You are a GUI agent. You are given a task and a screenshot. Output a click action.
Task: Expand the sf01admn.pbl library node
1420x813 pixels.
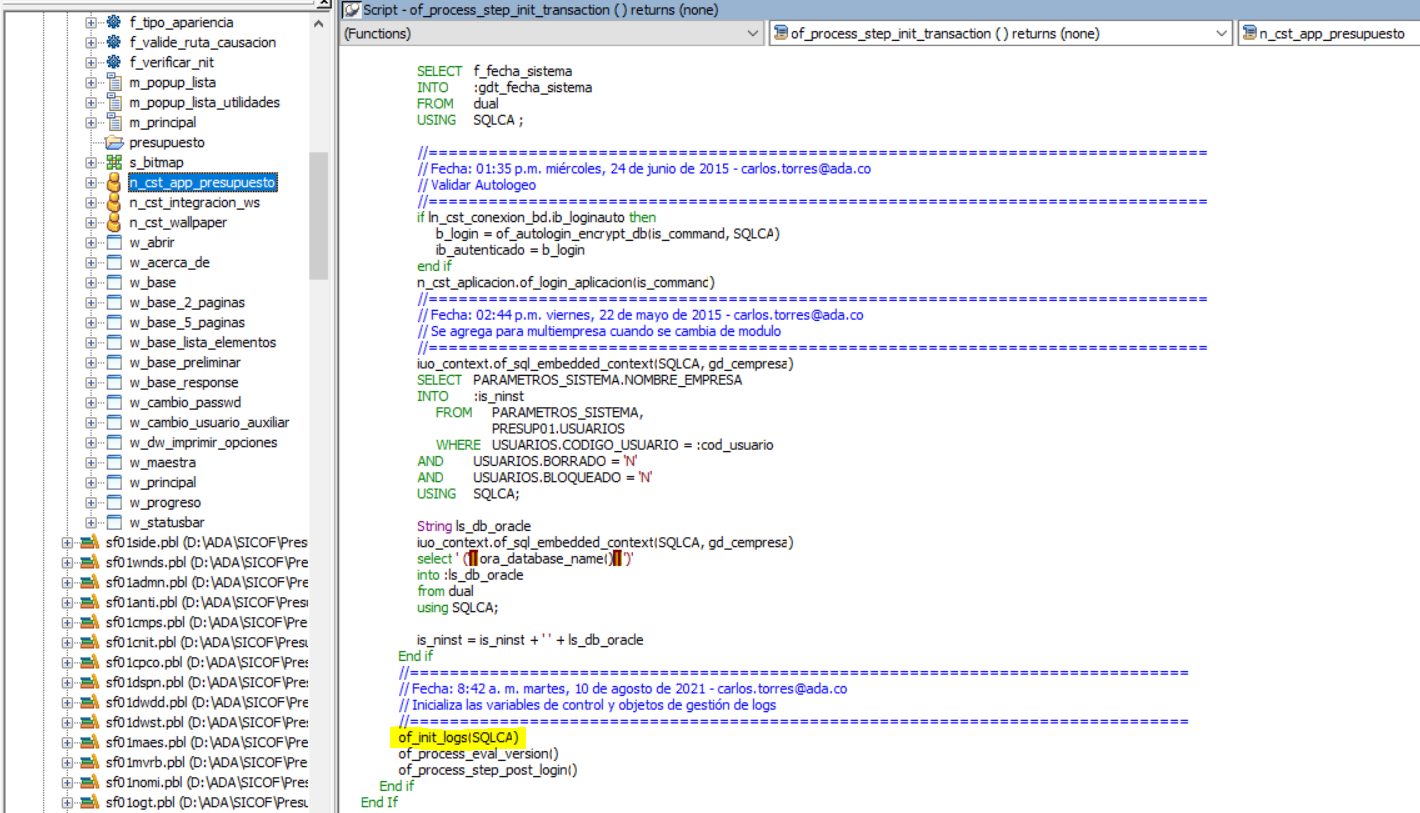click(68, 582)
